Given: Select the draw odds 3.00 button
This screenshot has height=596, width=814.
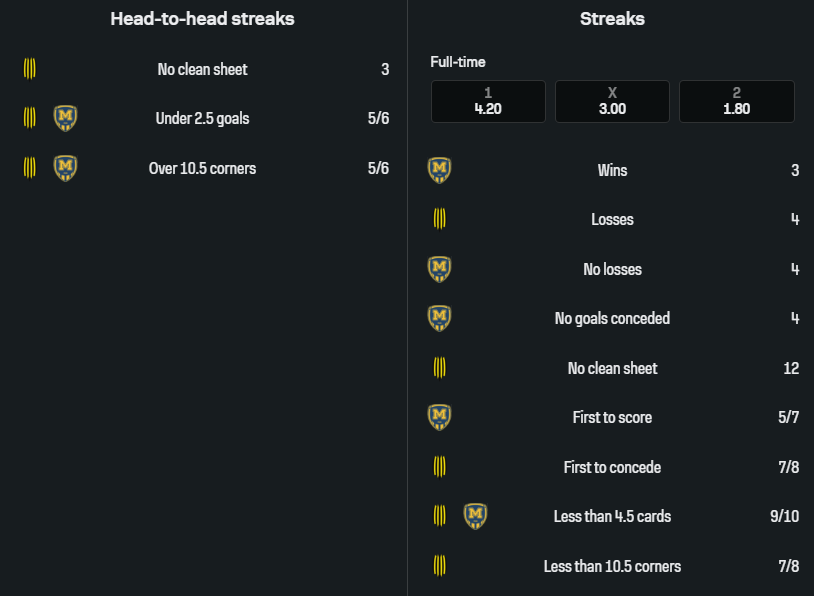Looking at the screenshot, I should pyautogui.click(x=612, y=101).
